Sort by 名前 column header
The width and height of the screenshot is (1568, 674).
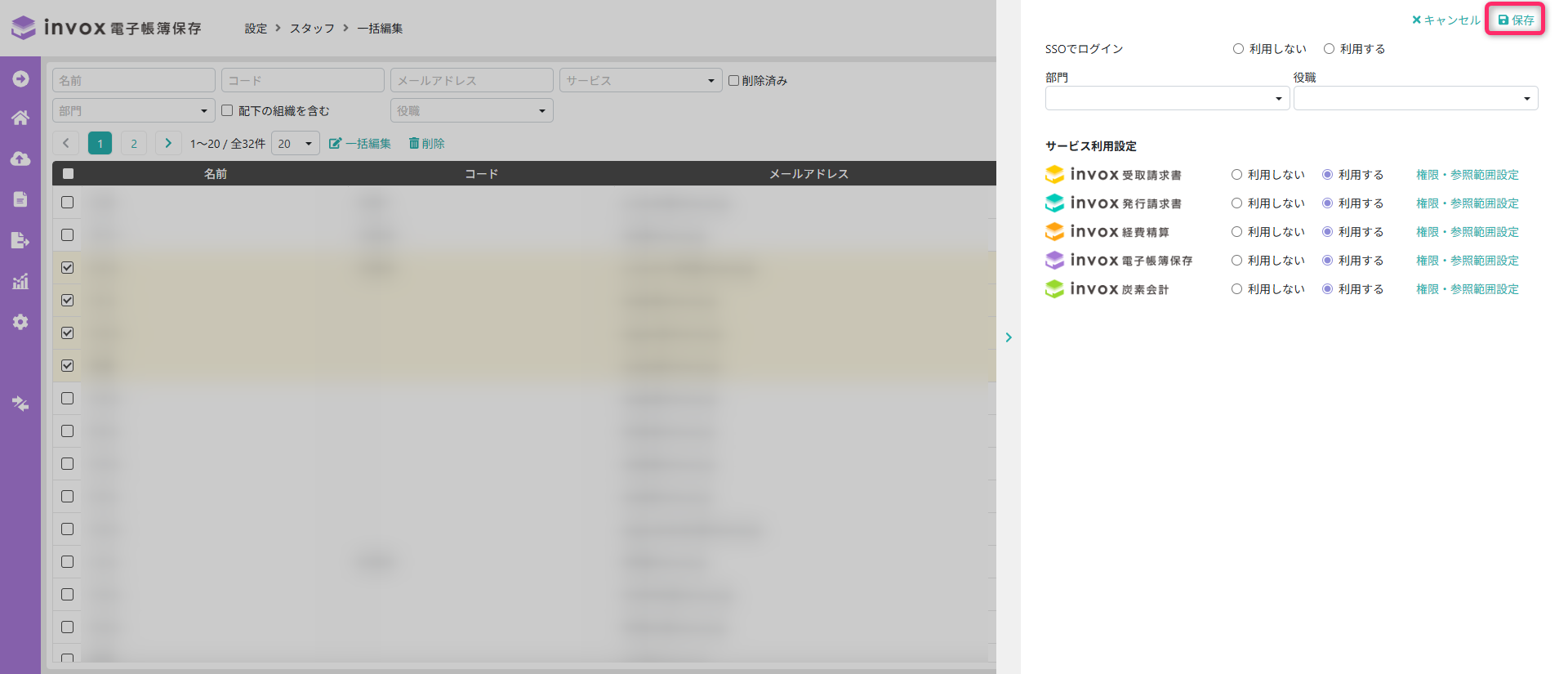coord(216,174)
